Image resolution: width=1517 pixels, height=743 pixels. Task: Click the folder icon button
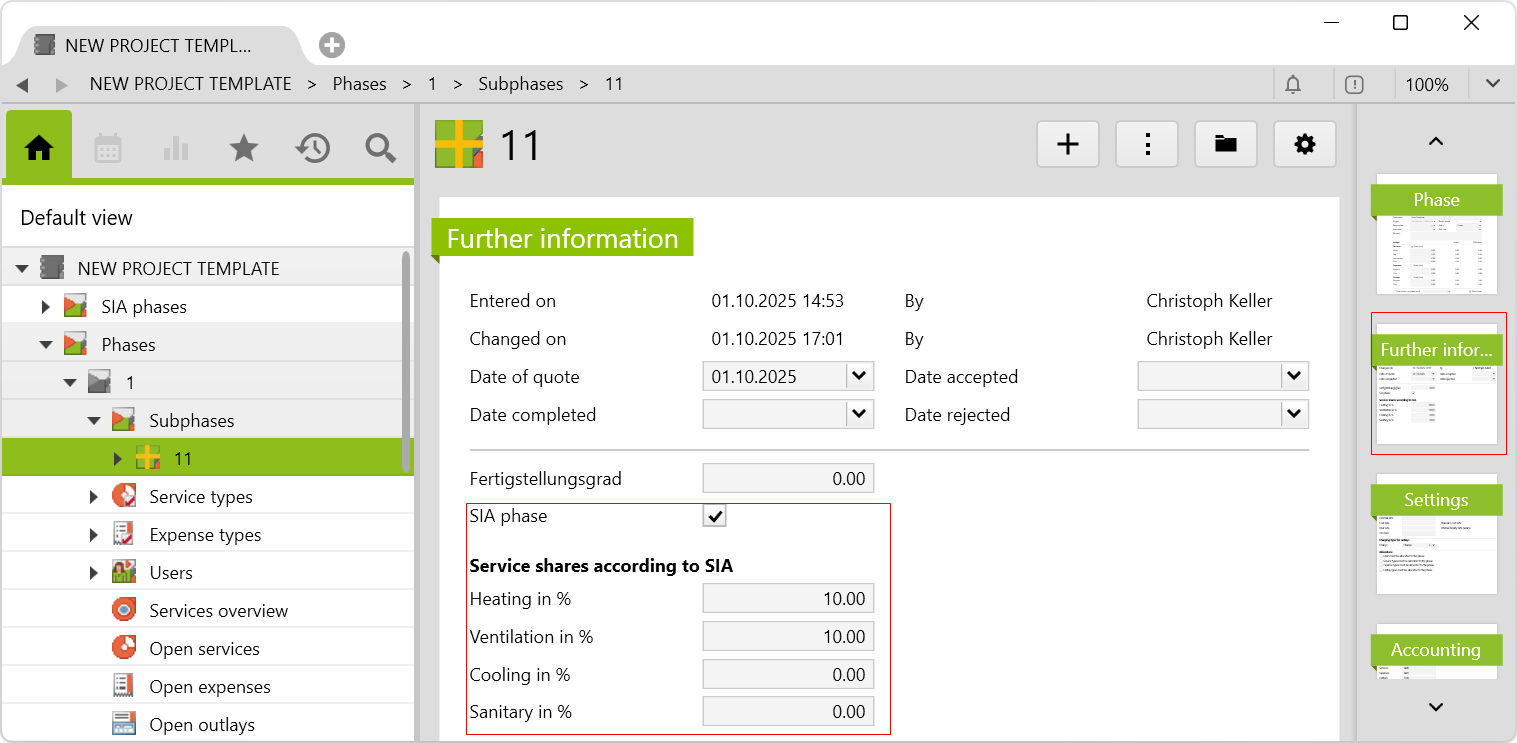coord(1225,145)
